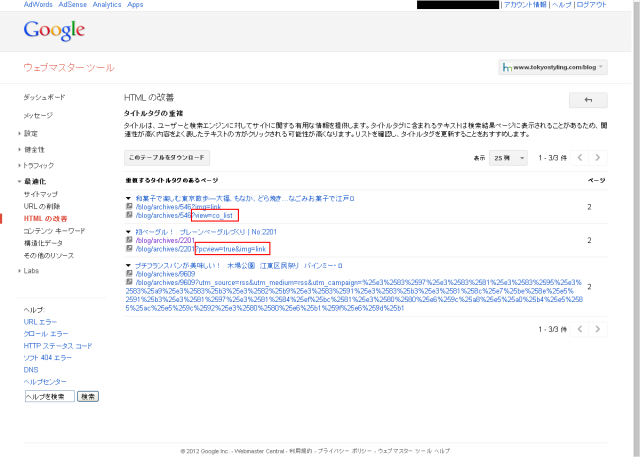Open URL の削除 in the sidebar
Viewport: 640px width, 457px height.
pyautogui.click(x=42, y=206)
